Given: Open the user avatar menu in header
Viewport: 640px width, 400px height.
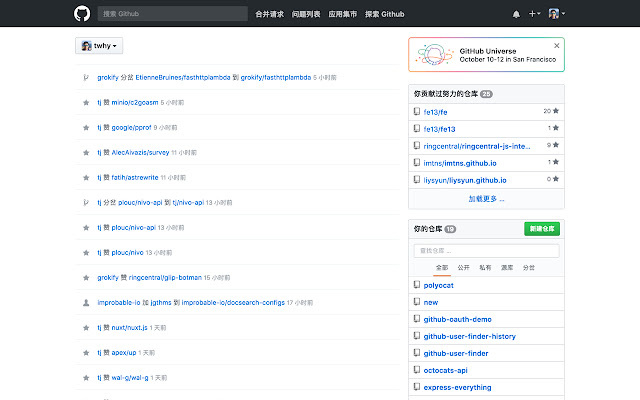Looking at the screenshot, I should (556, 13).
